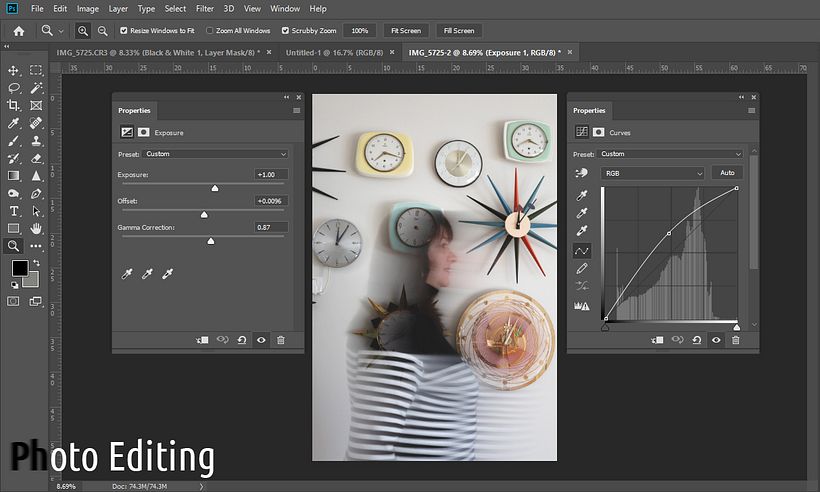
Task: Switch to the Untitled-1 document tab
Action: [x=334, y=51]
